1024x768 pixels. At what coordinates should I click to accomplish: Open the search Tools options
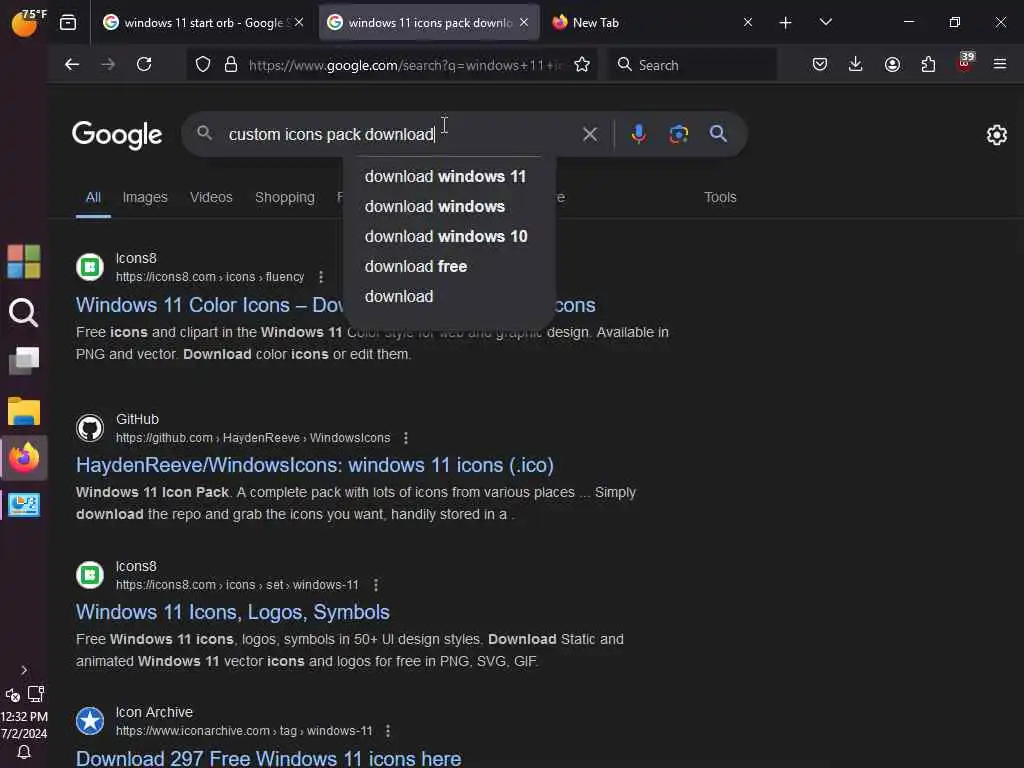point(720,197)
